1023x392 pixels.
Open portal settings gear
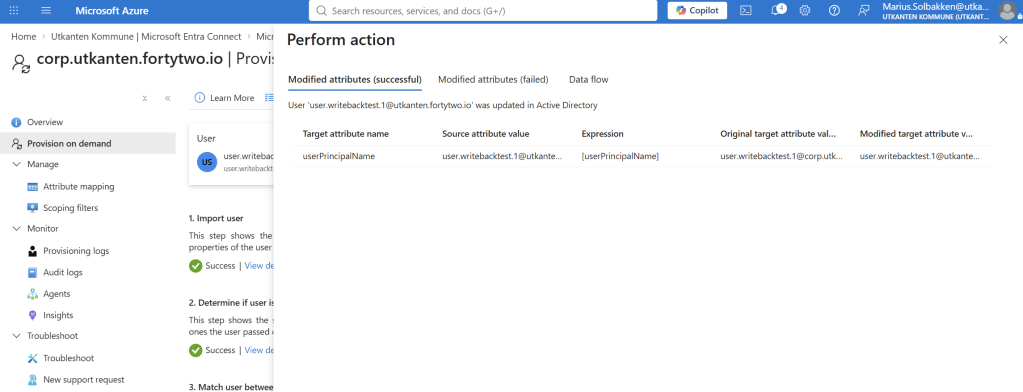click(x=805, y=10)
